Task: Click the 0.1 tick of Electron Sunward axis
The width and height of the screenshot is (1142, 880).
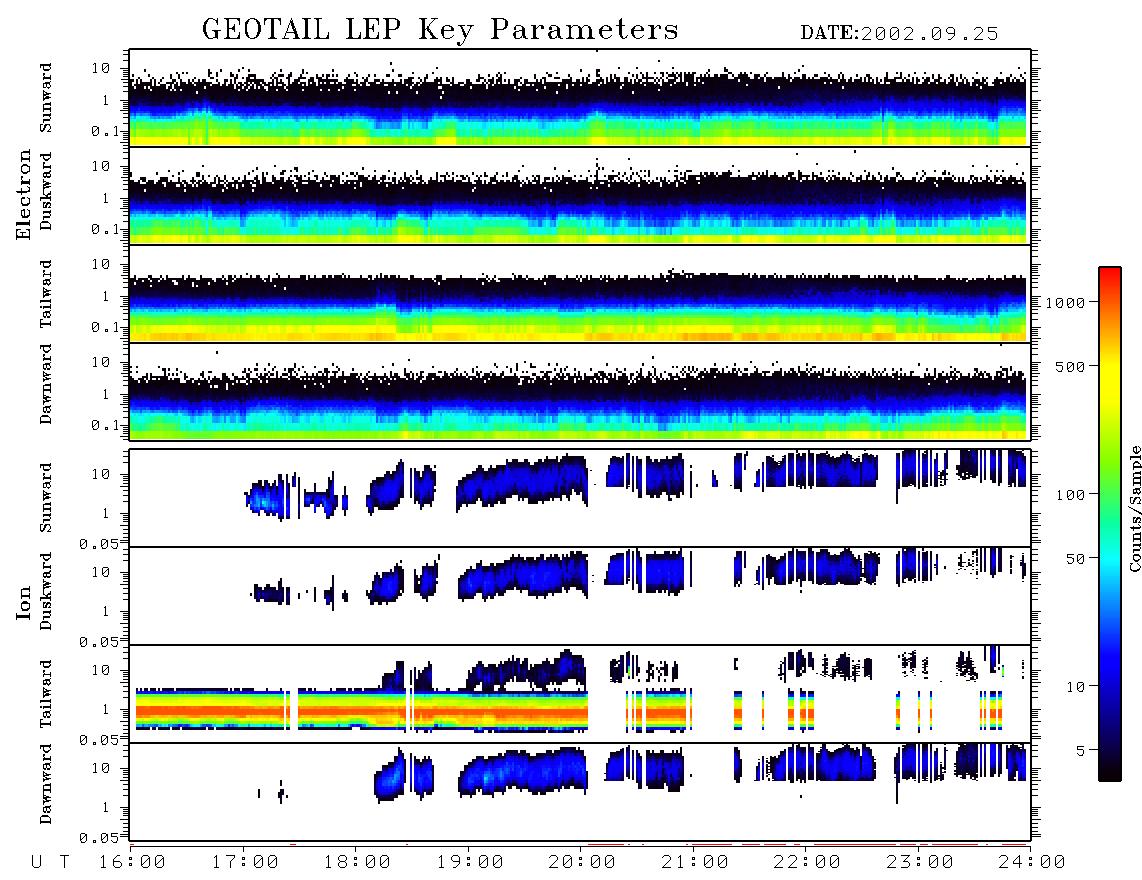Action: [105, 131]
